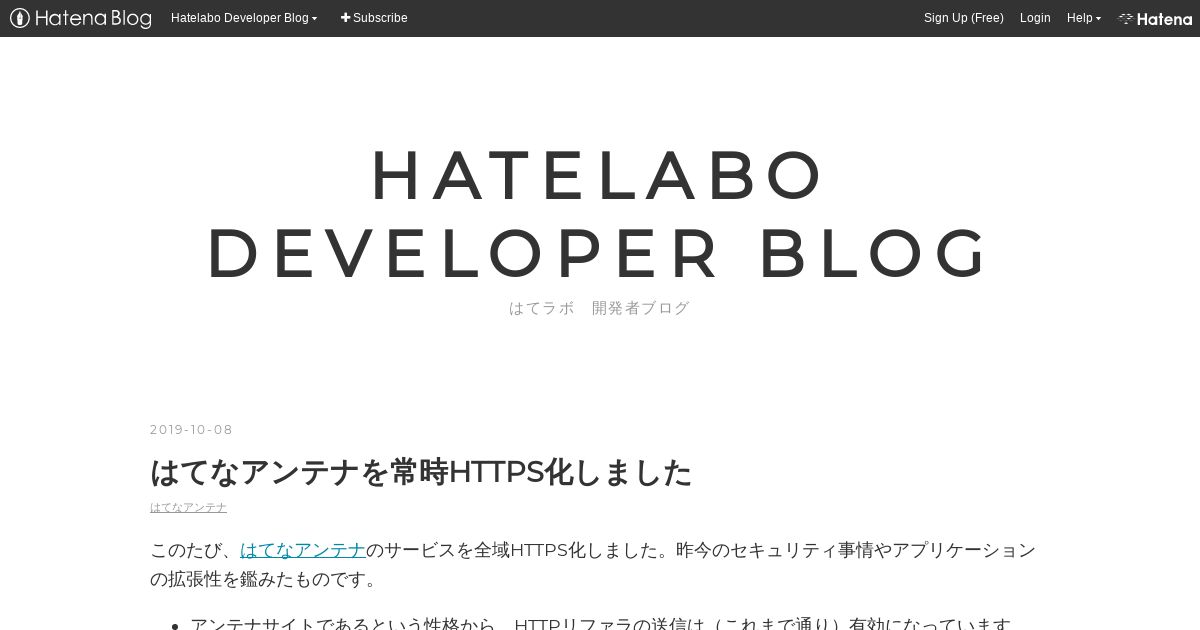Open the article title はてなアンテナを常時HTTPS化しました
The height and width of the screenshot is (630, 1200).
tap(421, 472)
